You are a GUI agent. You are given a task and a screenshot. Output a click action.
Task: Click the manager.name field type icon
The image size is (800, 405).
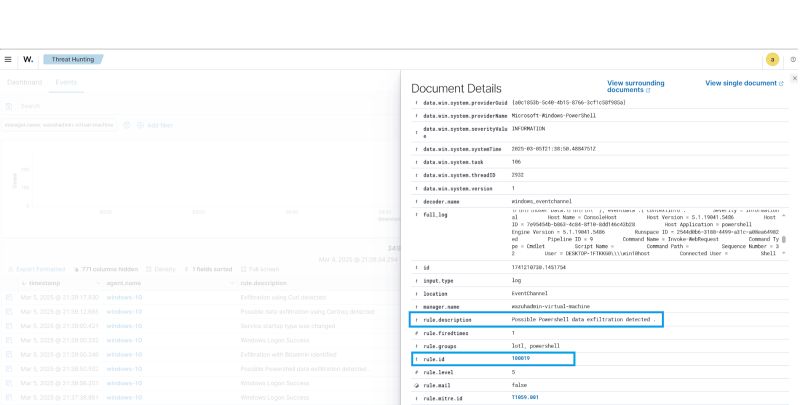coord(416,307)
